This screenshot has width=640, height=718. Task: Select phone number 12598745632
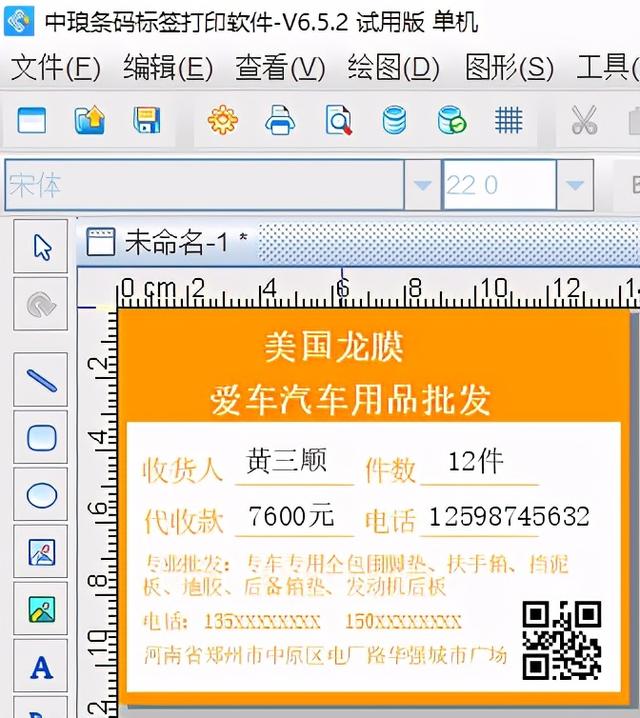click(x=509, y=517)
